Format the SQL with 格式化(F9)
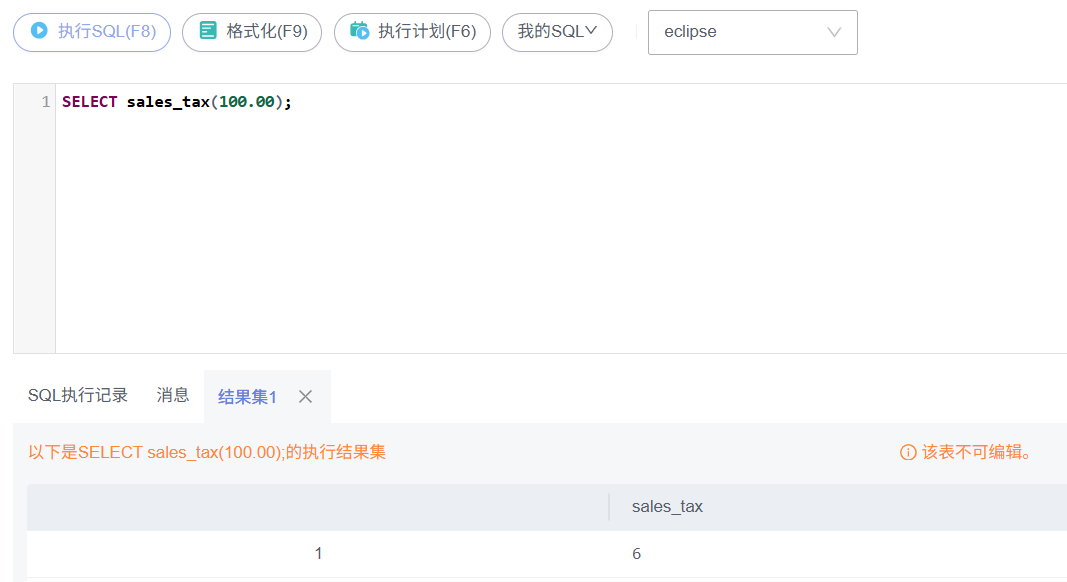Image resolution: width=1067 pixels, height=582 pixels. coord(252,32)
